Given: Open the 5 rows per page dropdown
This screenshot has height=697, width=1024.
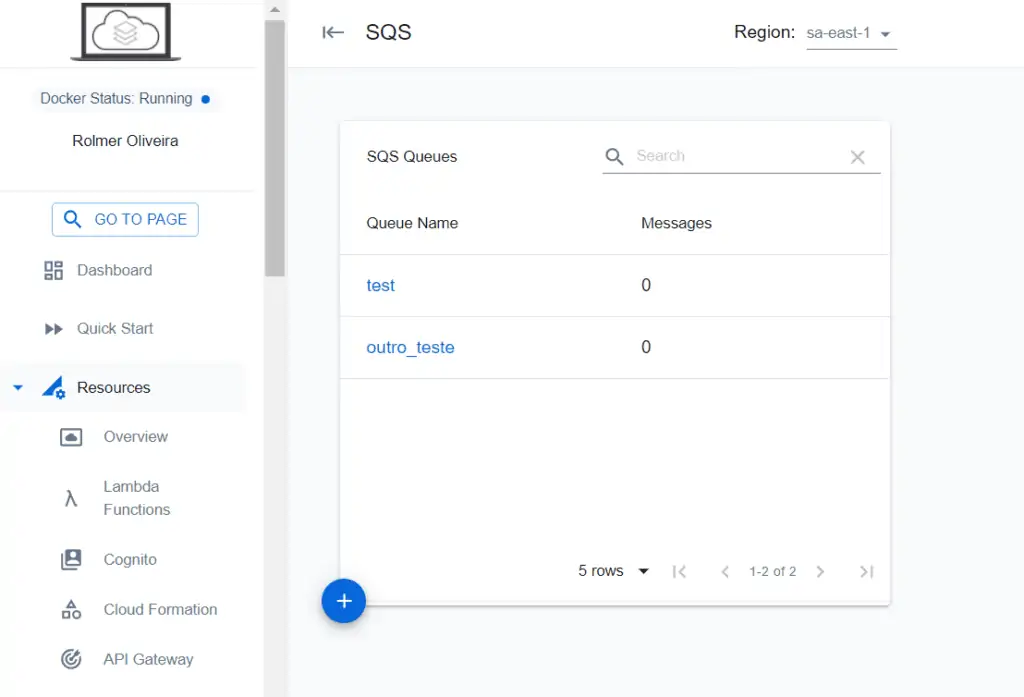Looking at the screenshot, I should (613, 571).
